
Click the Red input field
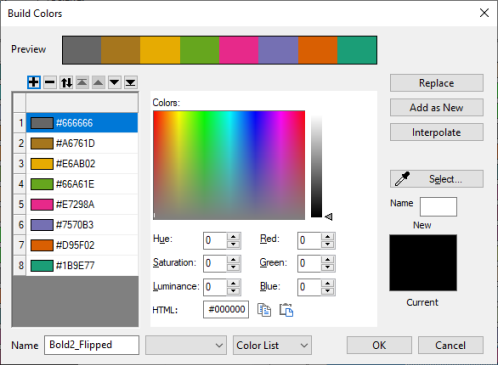click(310, 241)
